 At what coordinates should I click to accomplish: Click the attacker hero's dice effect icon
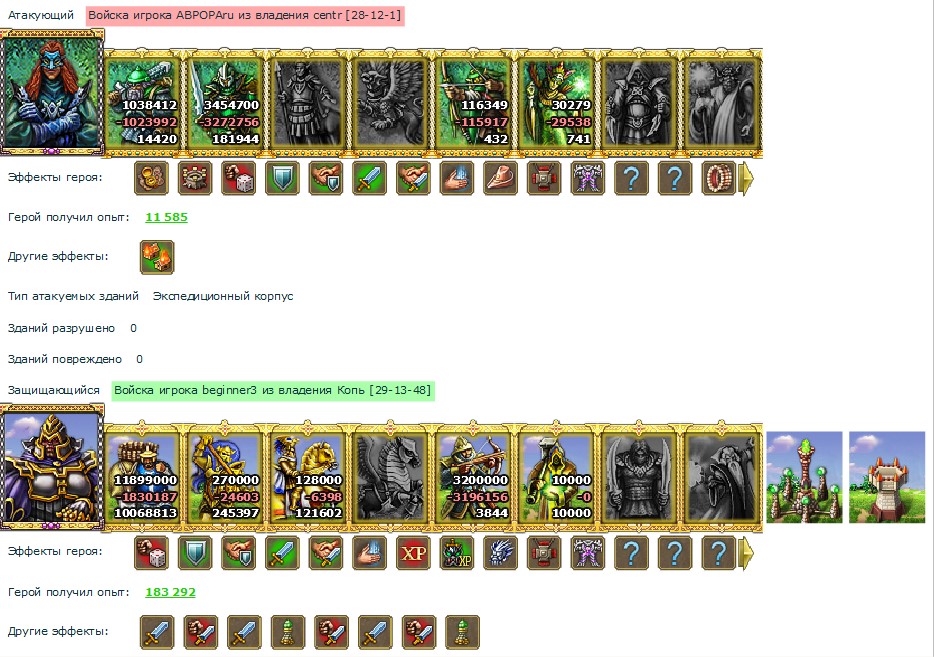click(238, 178)
